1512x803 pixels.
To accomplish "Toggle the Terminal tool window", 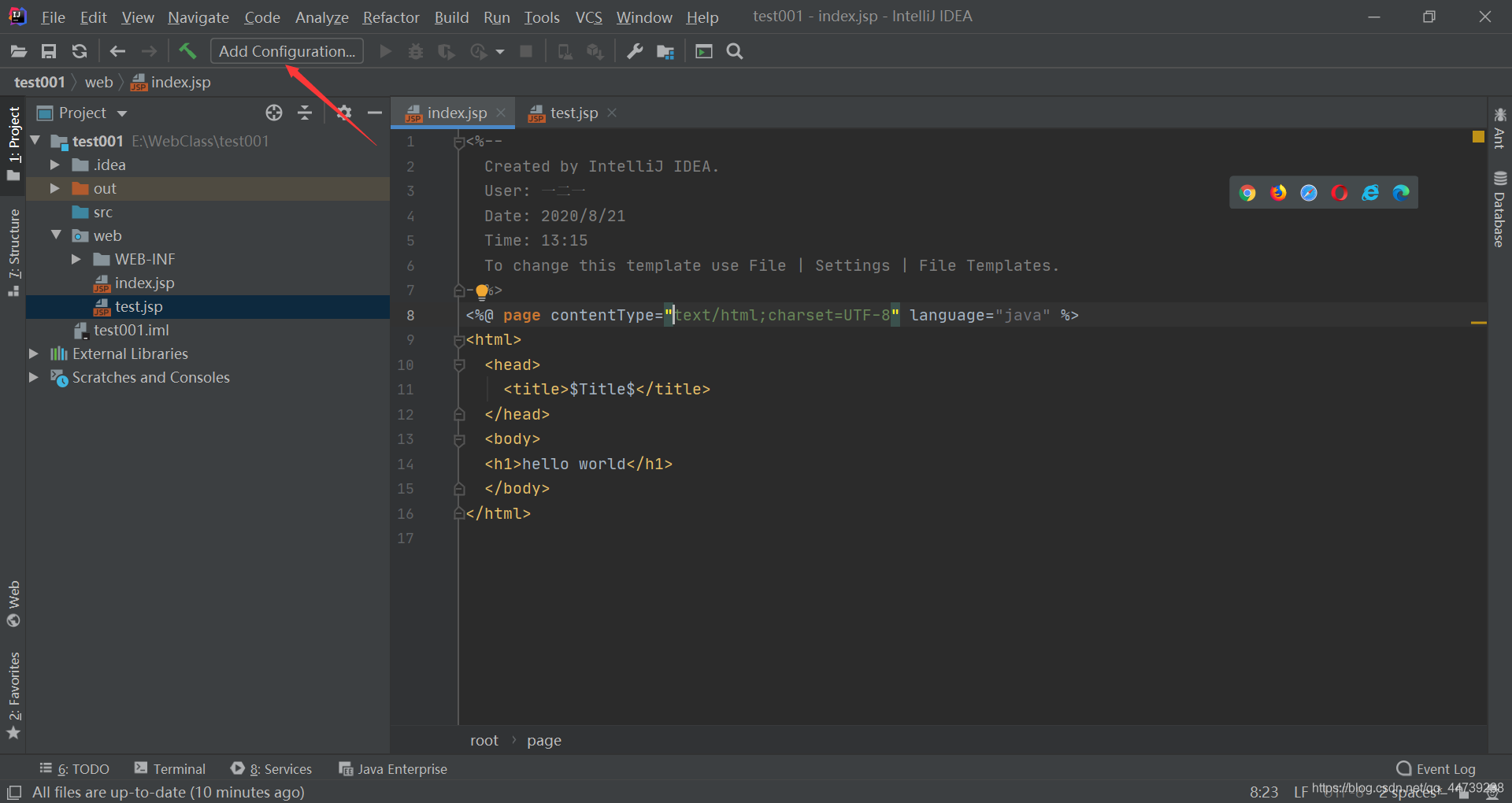I will pyautogui.click(x=170, y=769).
